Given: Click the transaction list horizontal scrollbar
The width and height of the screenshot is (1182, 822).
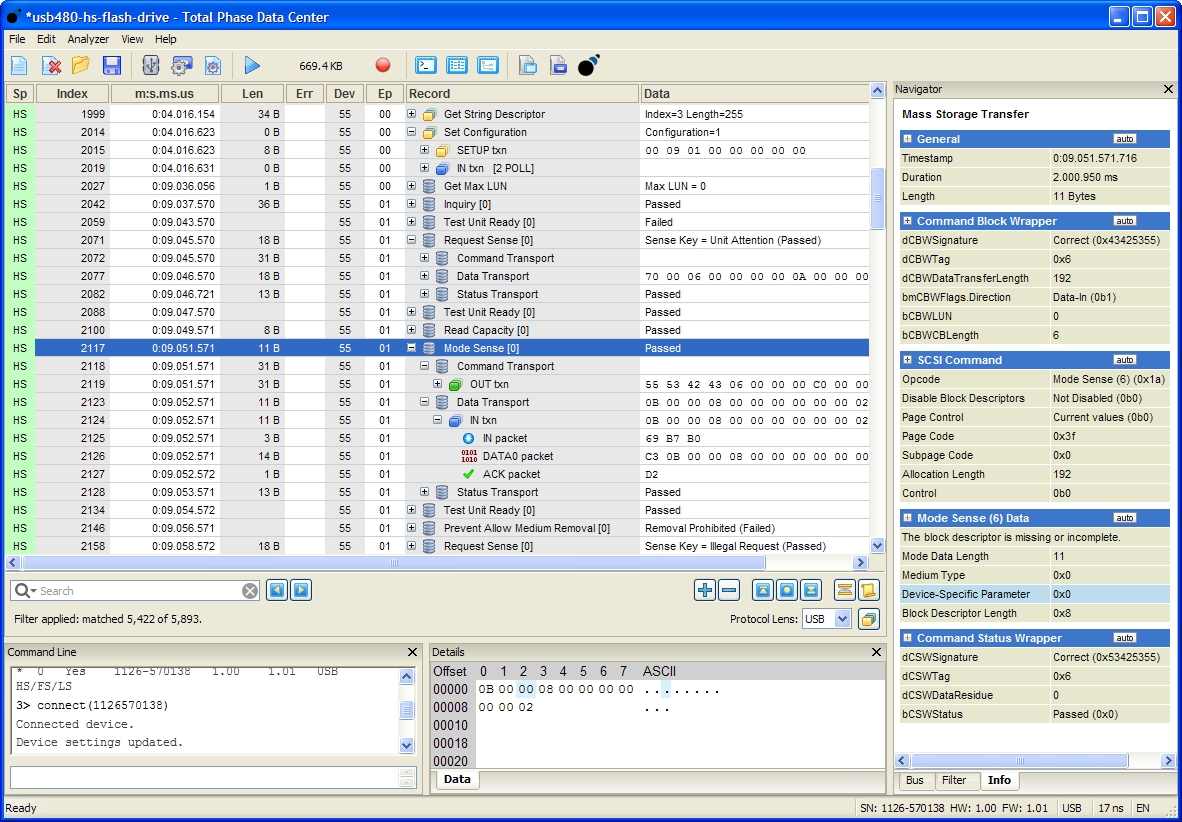Looking at the screenshot, I should click(x=394, y=563).
